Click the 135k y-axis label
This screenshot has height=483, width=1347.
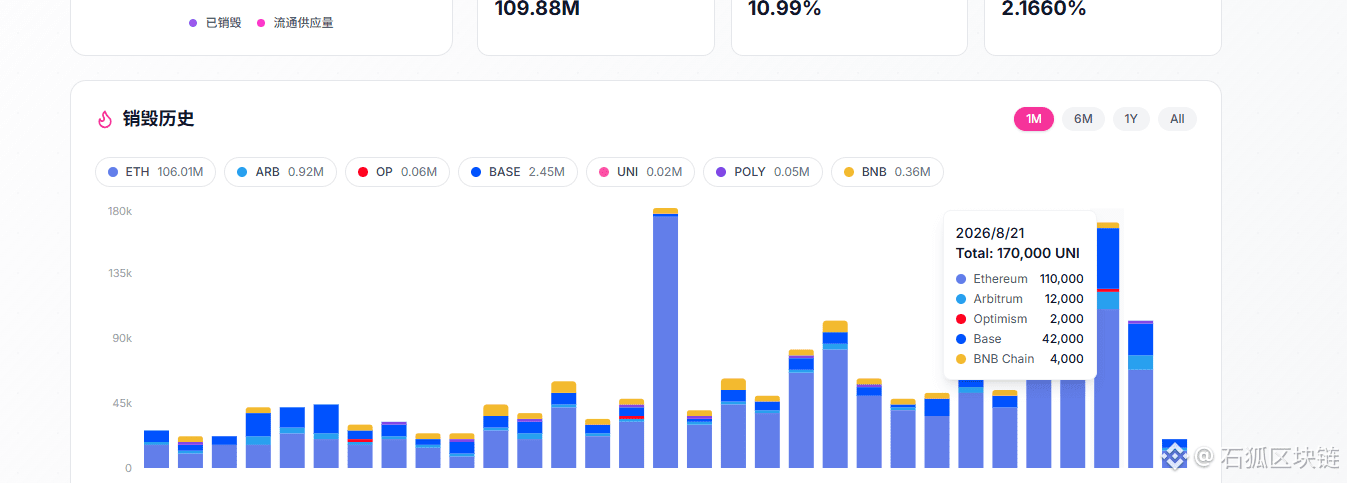[120, 273]
